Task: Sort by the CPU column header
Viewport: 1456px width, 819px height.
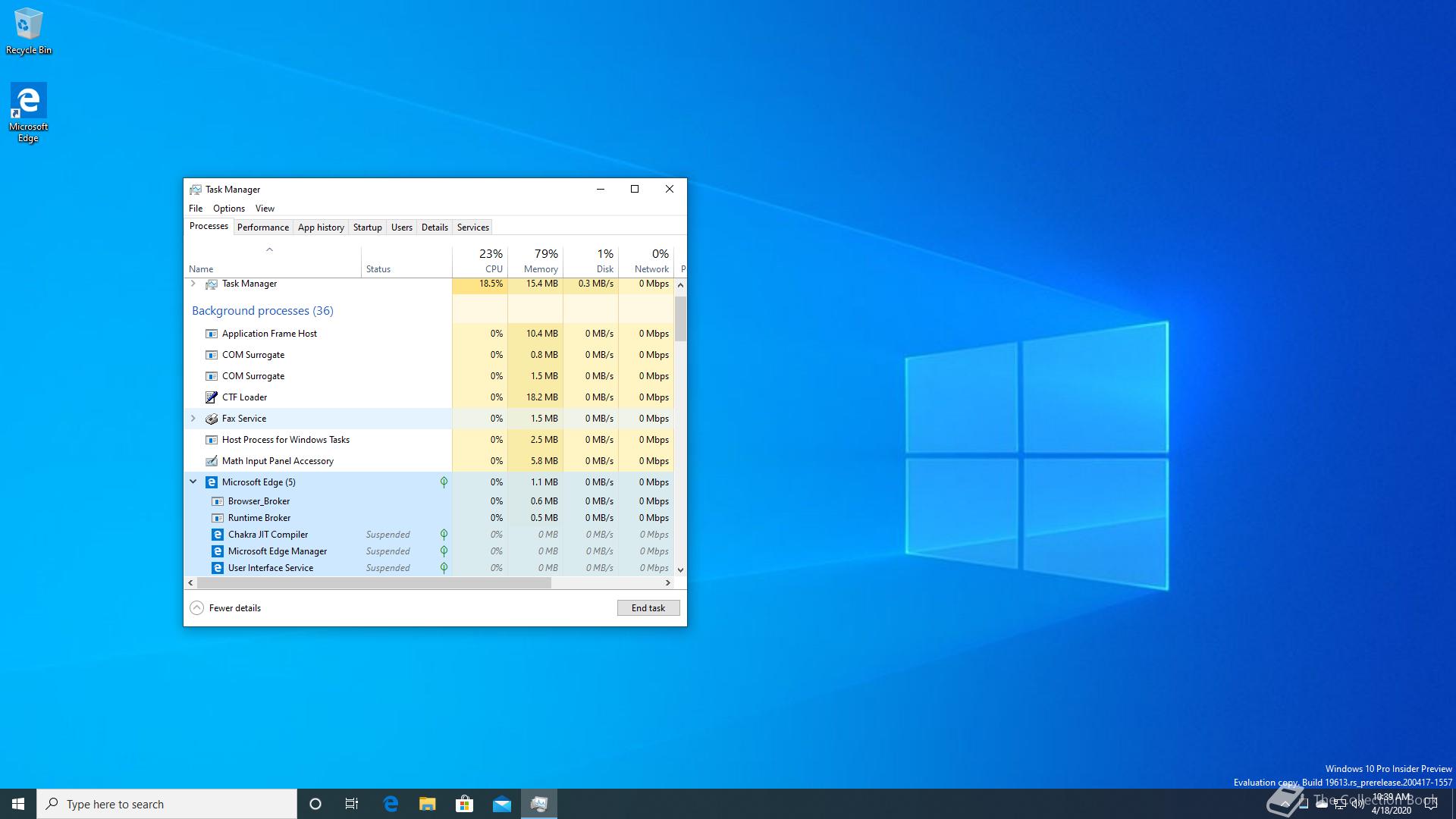Action: 480,262
